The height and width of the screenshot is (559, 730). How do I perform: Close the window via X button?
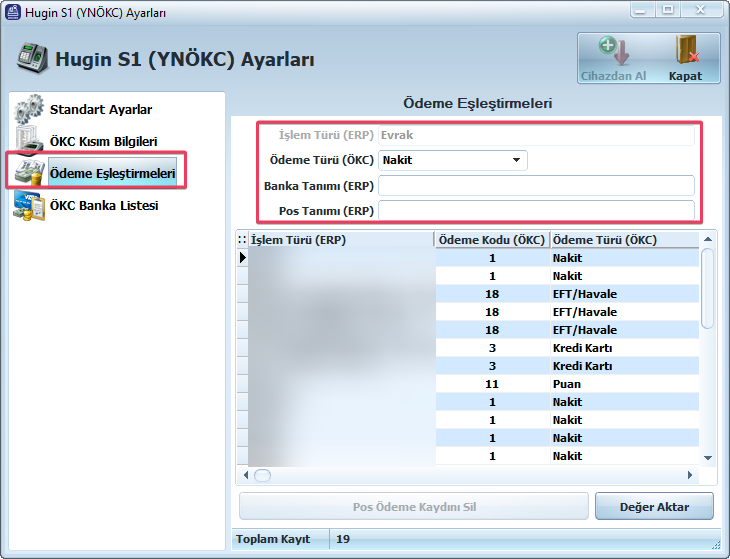tap(700, 10)
